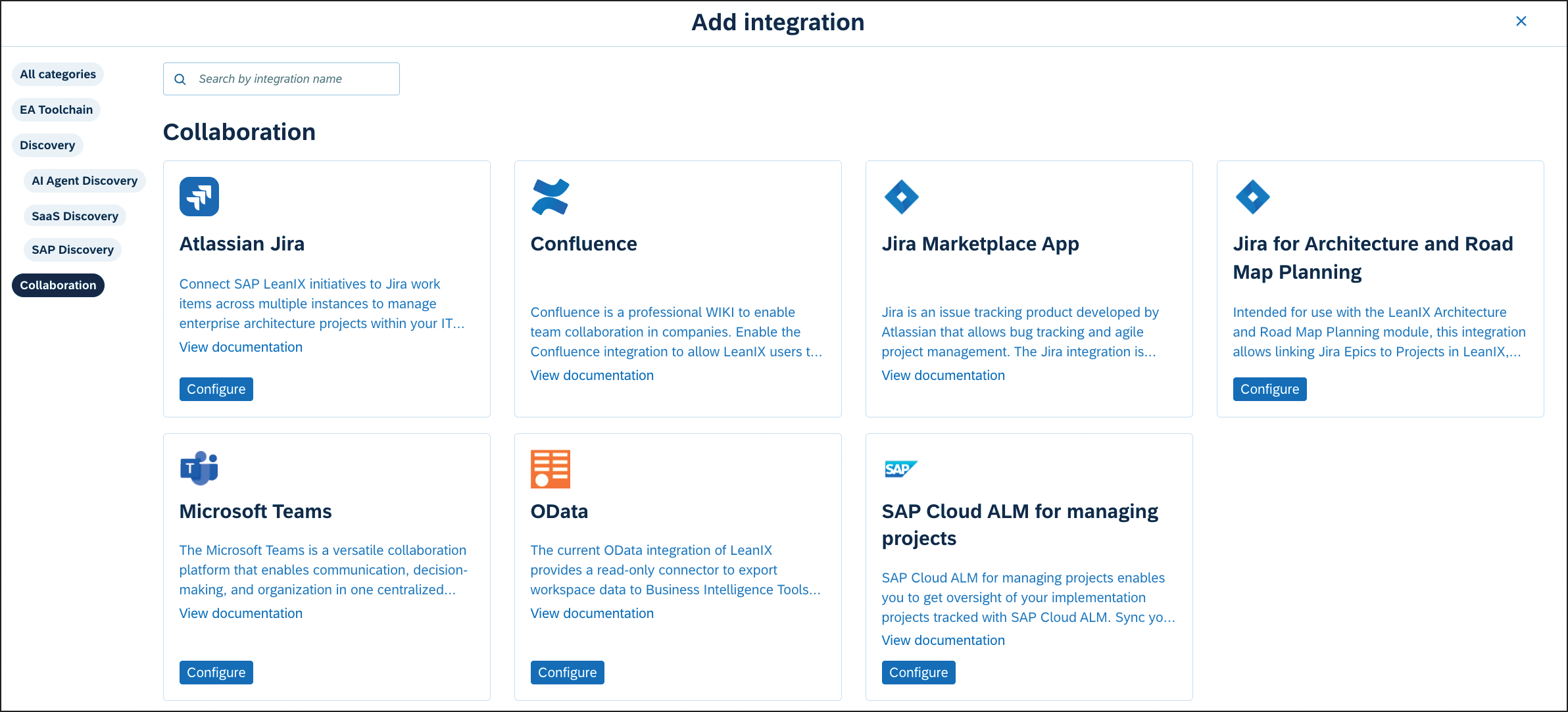1568x712 pixels.
Task: Configure SAP Cloud ALM for managing projects
Action: click(918, 673)
